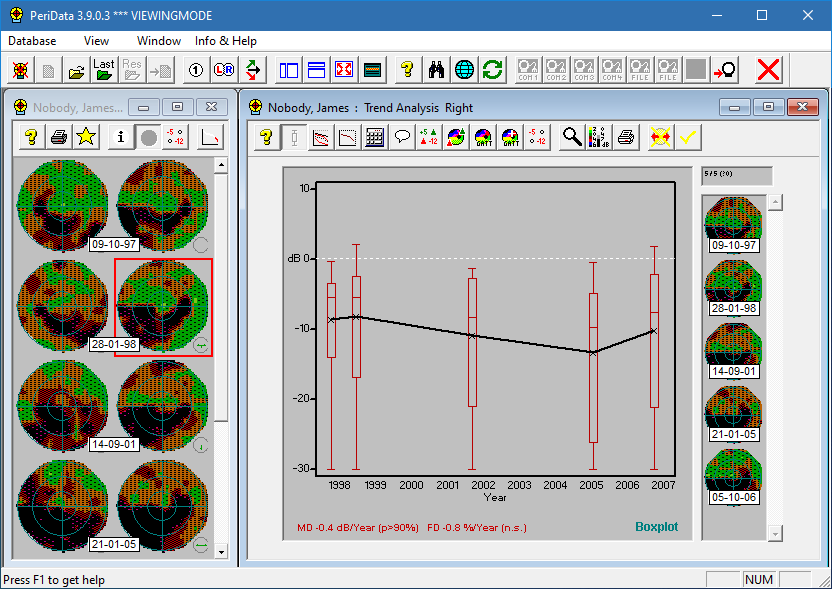This screenshot has width=832, height=589.
Task: Open the Info & Help menu
Action: 226,41
